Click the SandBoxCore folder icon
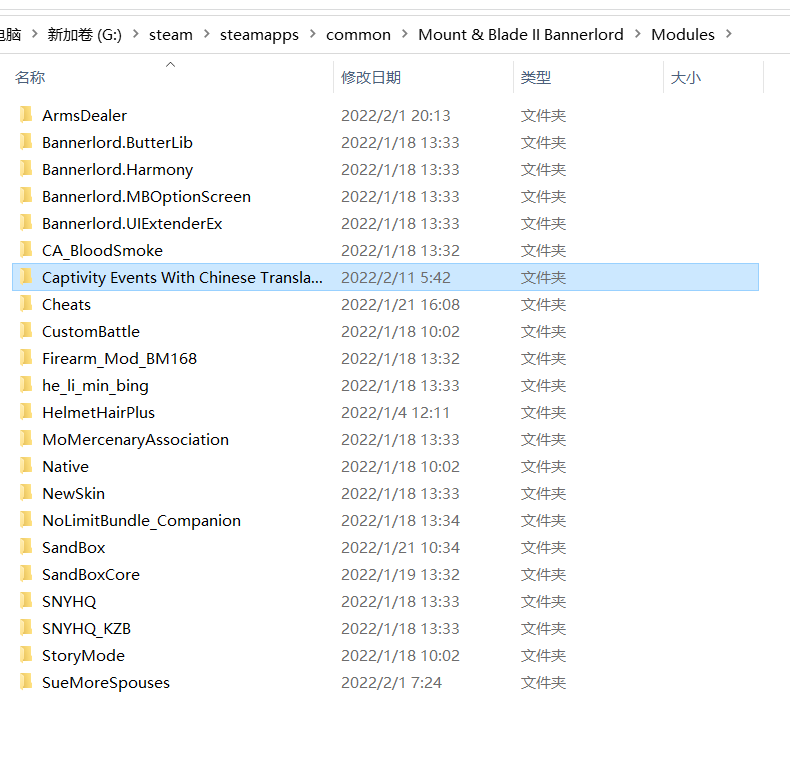The width and height of the screenshot is (790, 765). 26,575
